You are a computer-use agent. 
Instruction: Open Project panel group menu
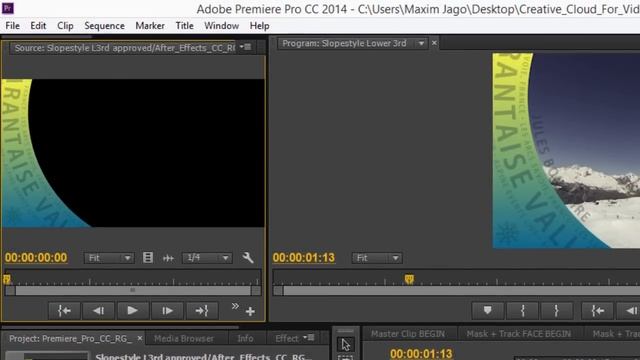point(309,338)
